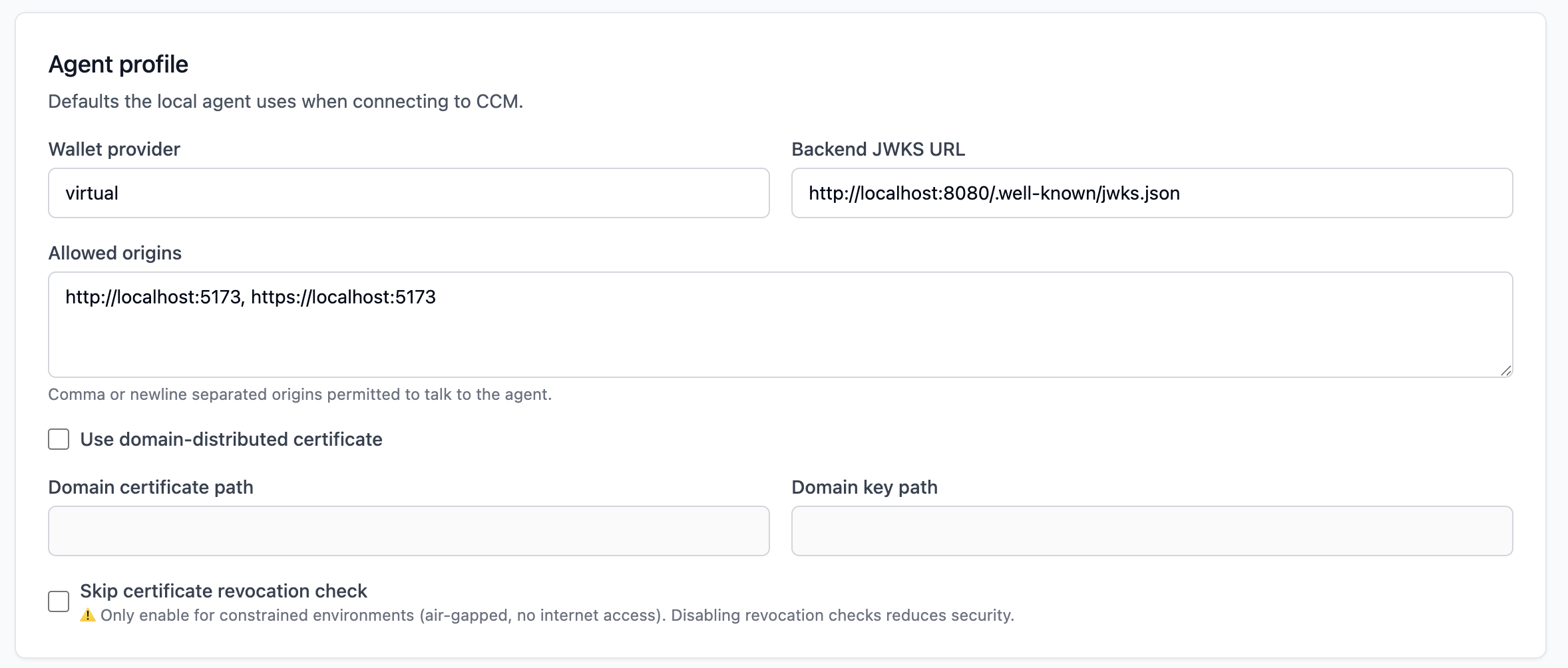Enable Use domain-distributed certificate checkbox
The height and width of the screenshot is (668, 1568).
59,439
